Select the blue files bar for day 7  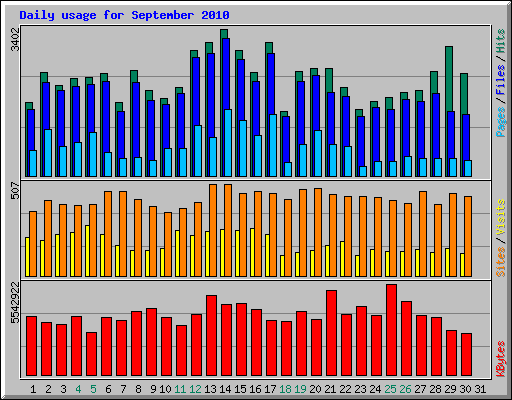tap(121, 135)
